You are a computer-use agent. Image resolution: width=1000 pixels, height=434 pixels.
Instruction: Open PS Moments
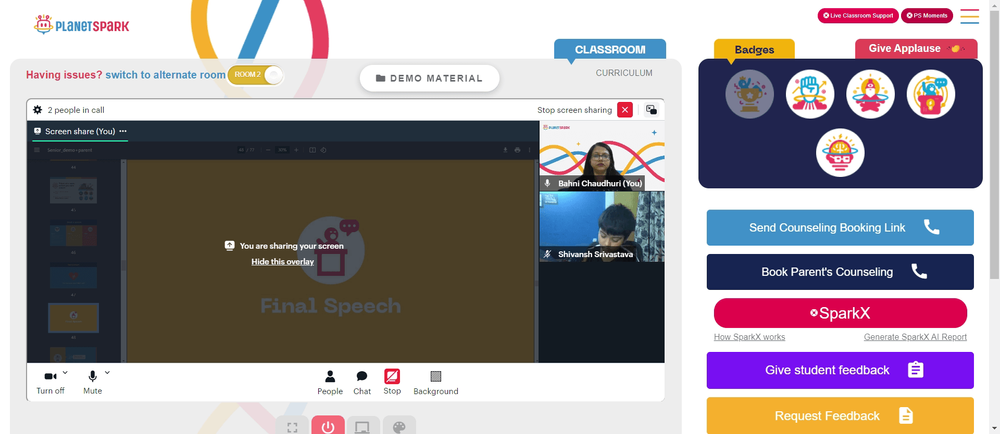coord(927,15)
